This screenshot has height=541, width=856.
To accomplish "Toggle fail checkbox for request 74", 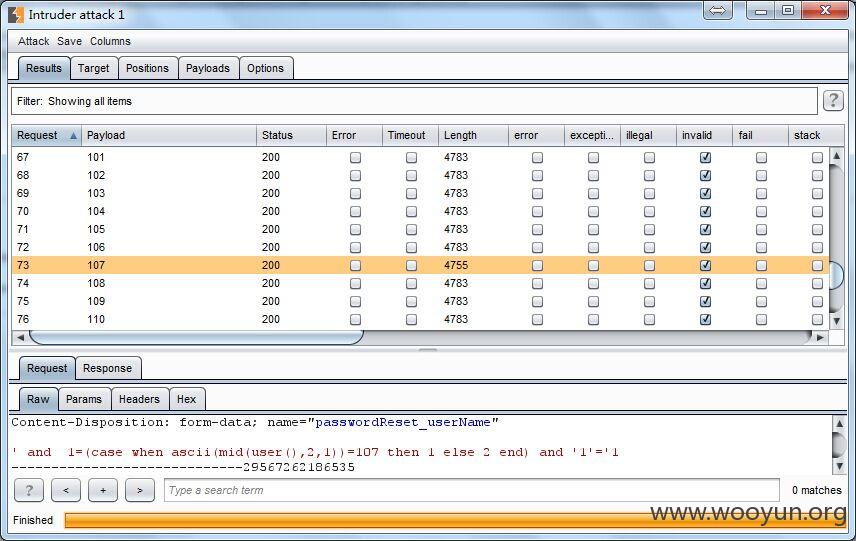I will 762,283.
